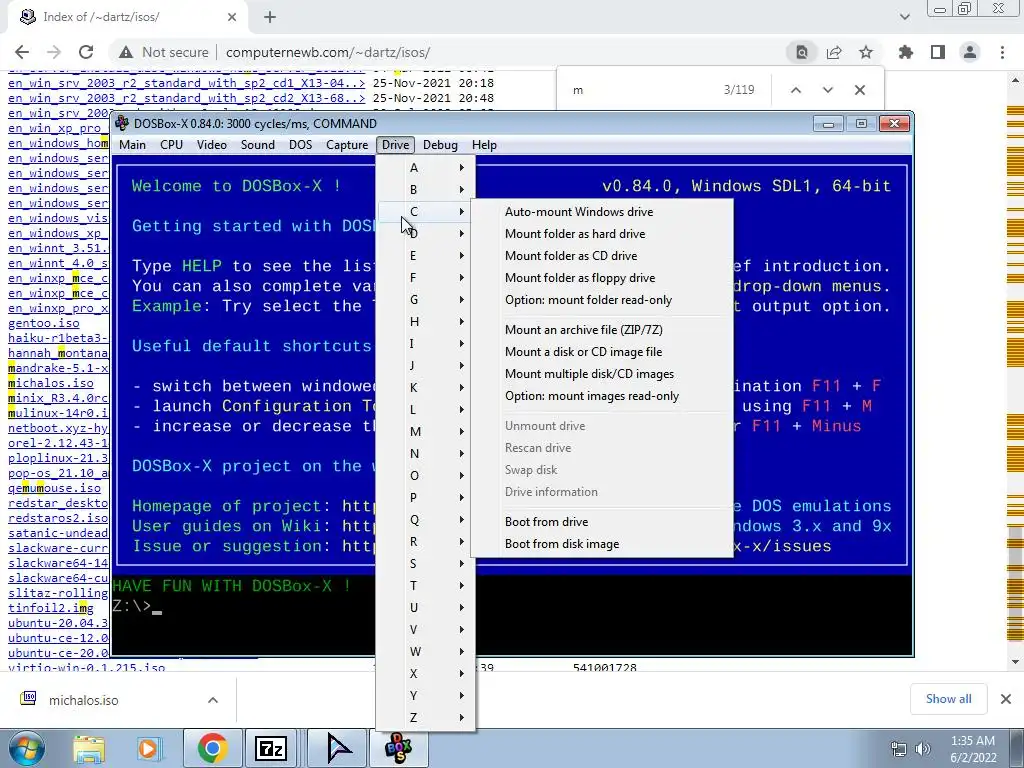1024x768 pixels.
Task: Open the gentoo.iso link
Action: coord(44,323)
